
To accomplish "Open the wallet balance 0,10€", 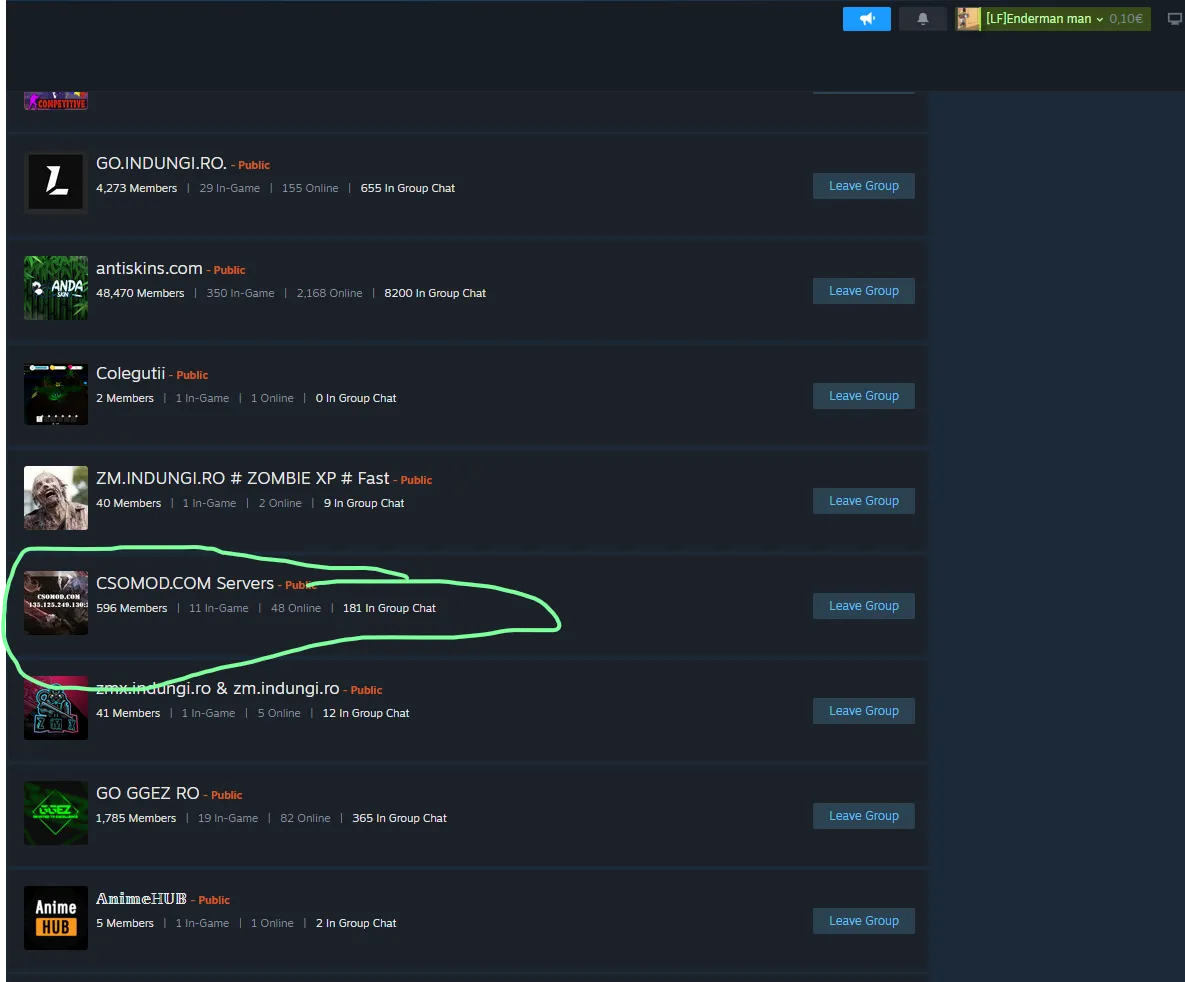I will point(1126,19).
